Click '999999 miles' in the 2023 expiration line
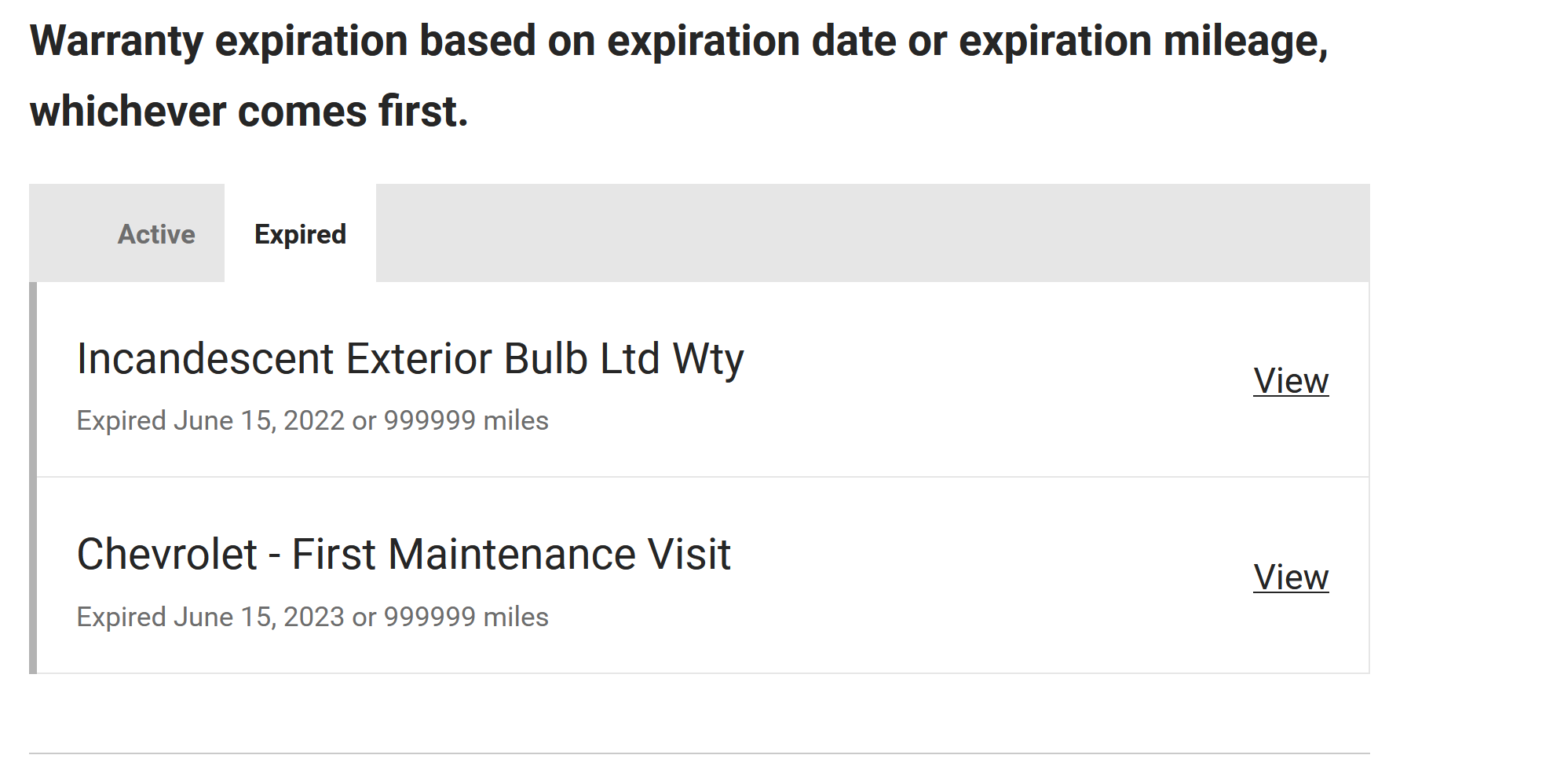Image resolution: width=1568 pixels, height=766 pixels. click(x=466, y=618)
